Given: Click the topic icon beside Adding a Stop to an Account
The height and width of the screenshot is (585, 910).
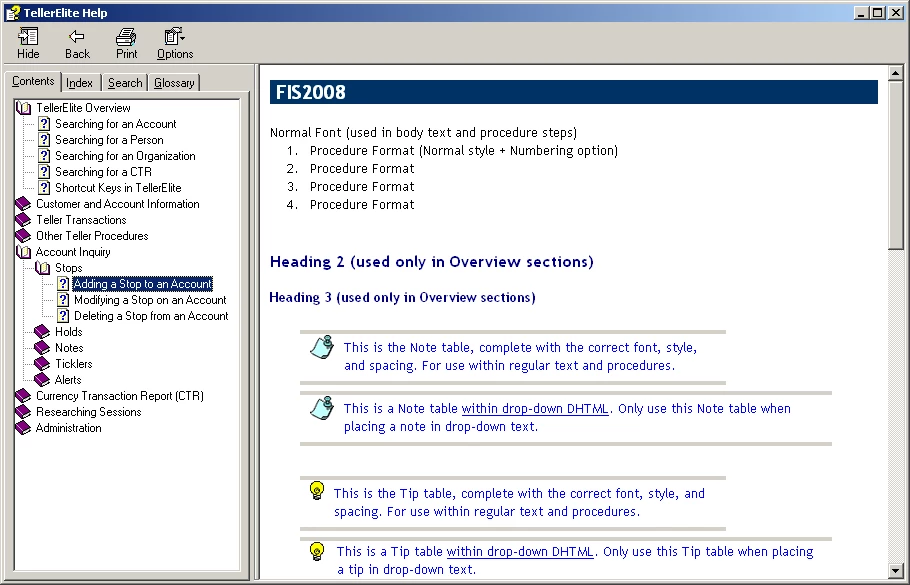Looking at the screenshot, I should click(x=63, y=284).
